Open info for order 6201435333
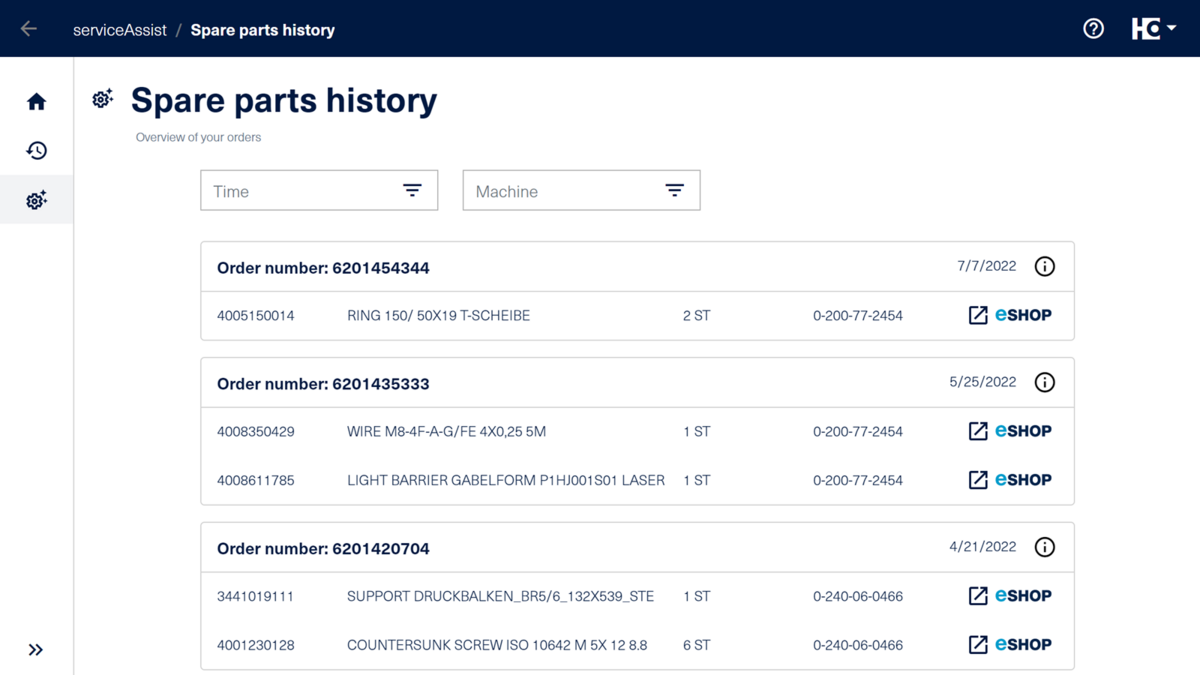This screenshot has width=1200, height=675. click(x=1045, y=381)
